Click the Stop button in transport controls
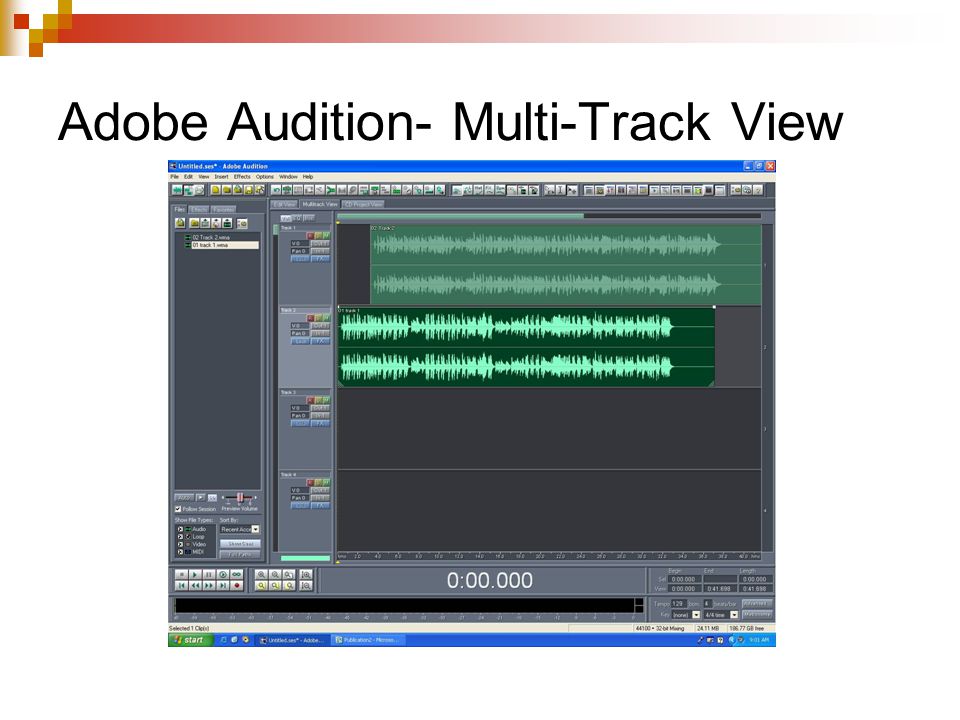960x720 pixels. [x=181, y=575]
